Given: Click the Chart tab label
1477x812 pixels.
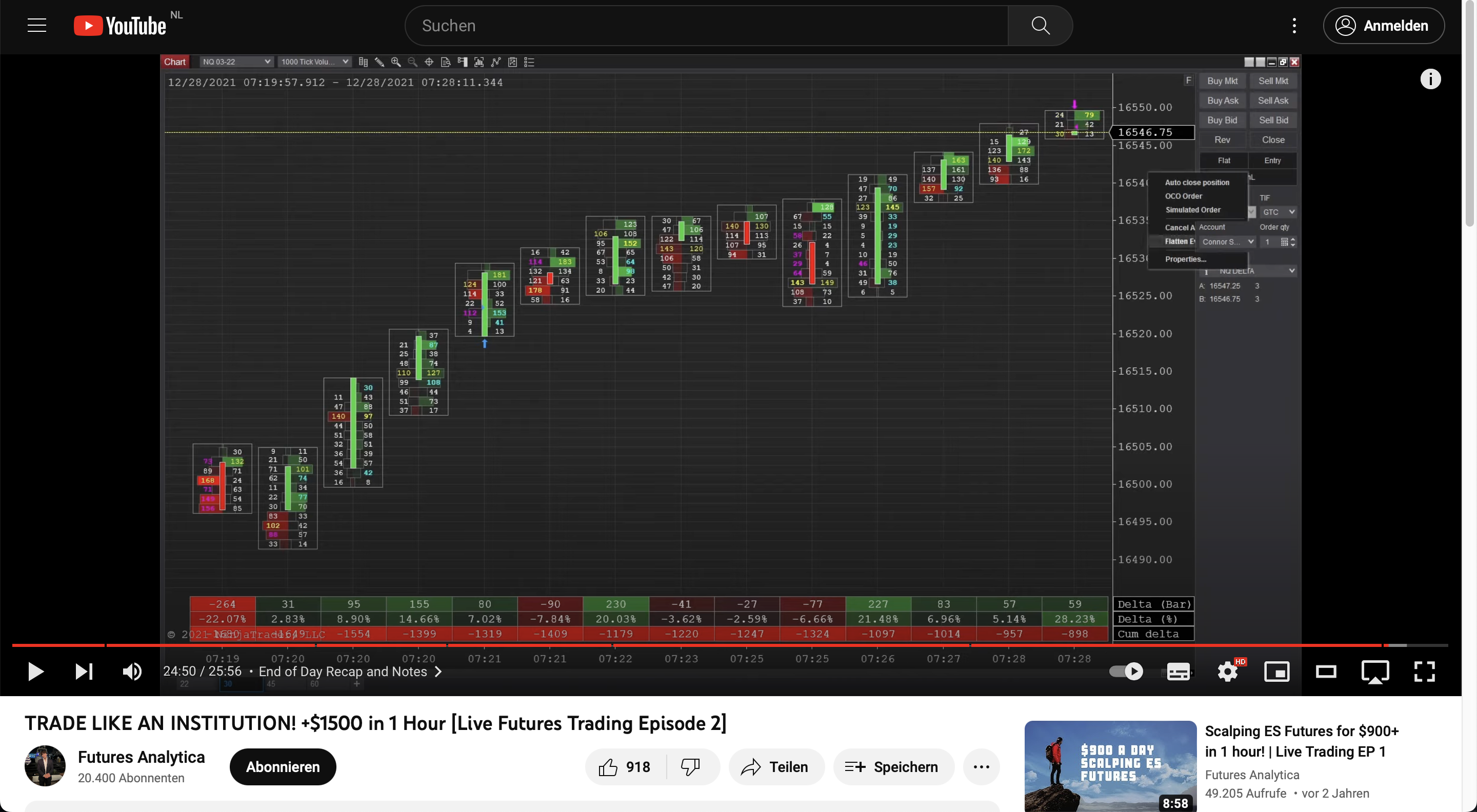Looking at the screenshot, I should pos(175,62).
